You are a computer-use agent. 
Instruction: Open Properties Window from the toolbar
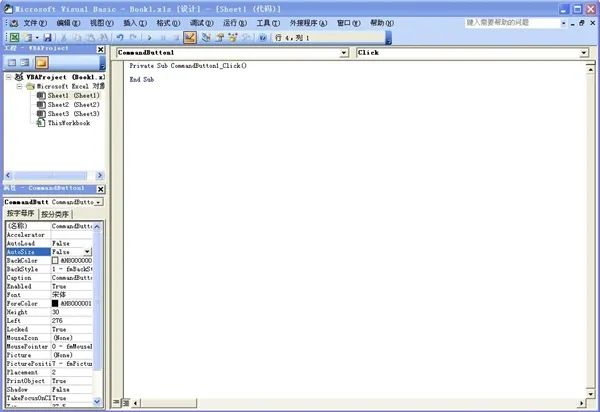click(x=220, y=37)
